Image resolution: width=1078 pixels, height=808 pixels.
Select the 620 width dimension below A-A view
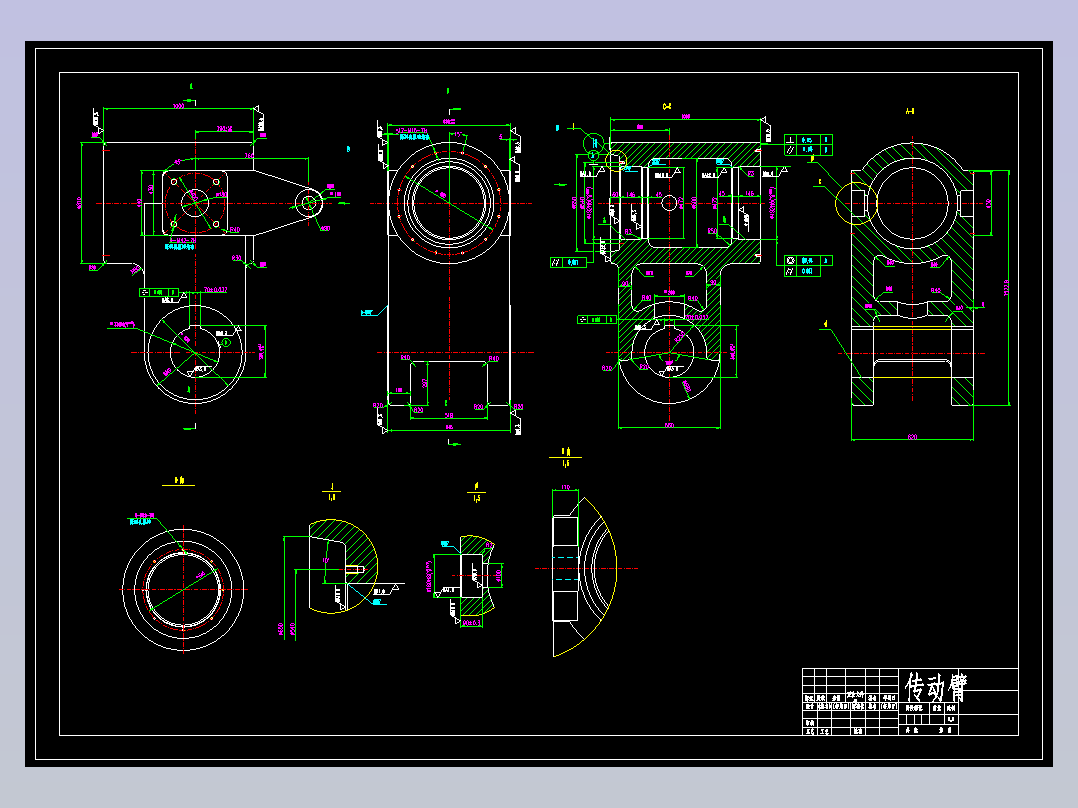point(912,437)
